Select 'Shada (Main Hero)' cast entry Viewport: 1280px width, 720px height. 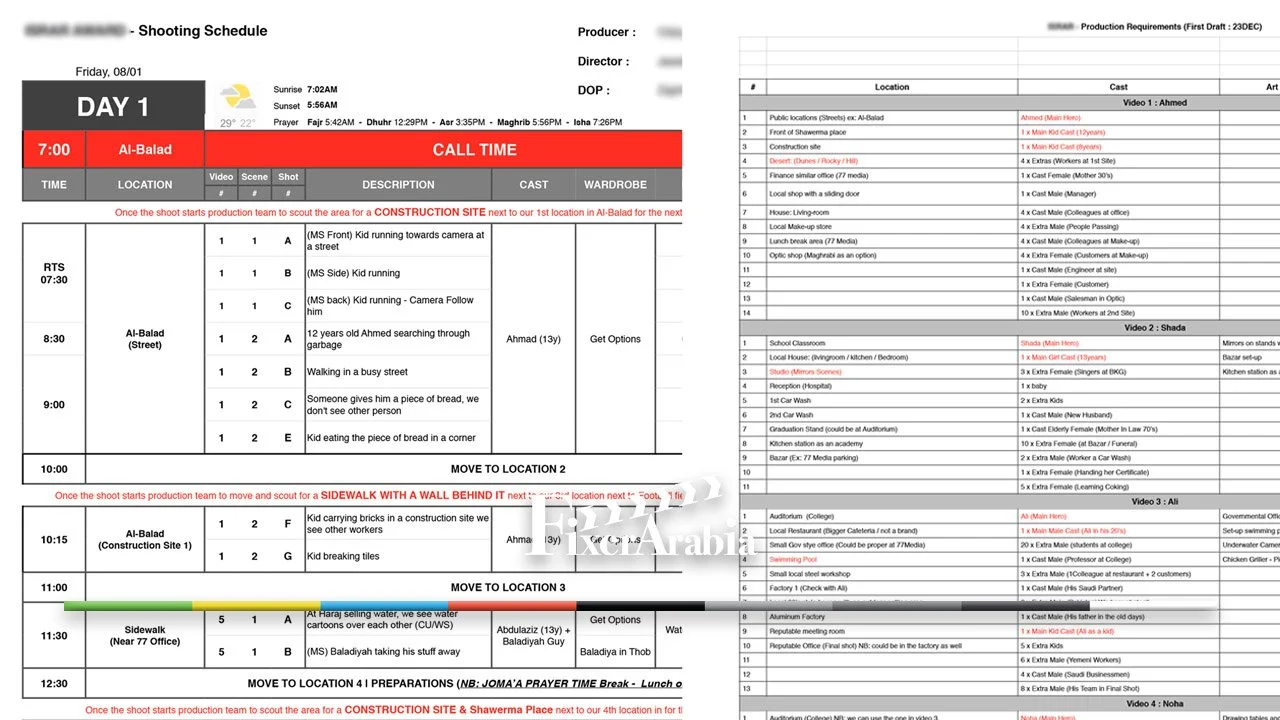pyautogui.click(x=1050, y=343)
